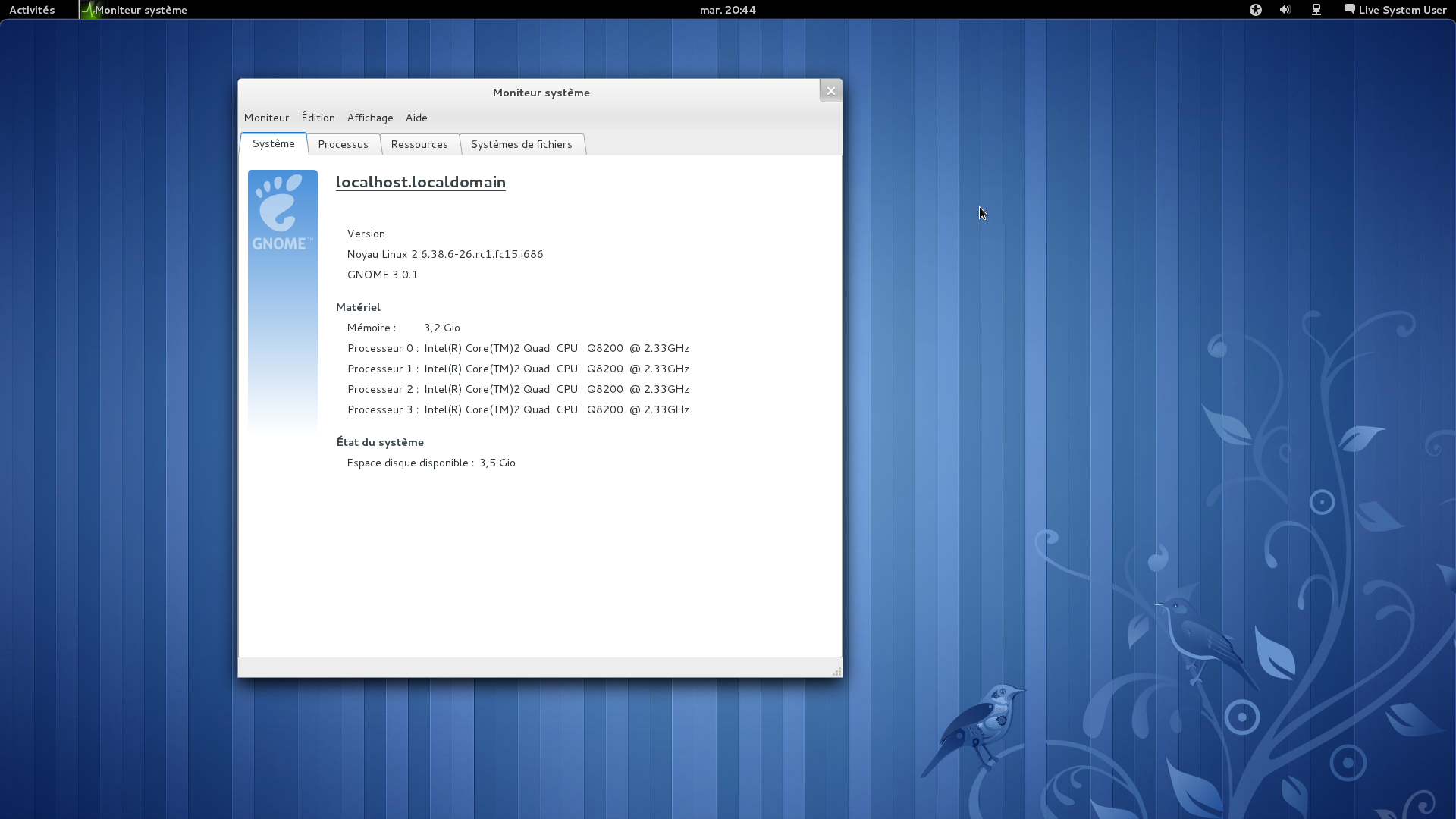
Task: Open the Moniteur menu
Action: pos(266,118)
